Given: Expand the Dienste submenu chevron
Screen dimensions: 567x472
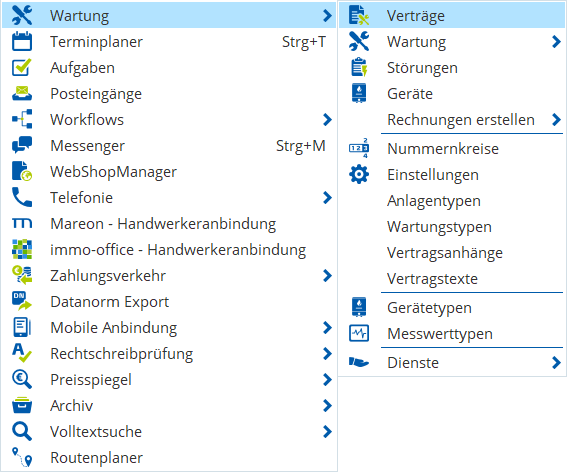Looking at the screenshot, I should click(557, 362).
